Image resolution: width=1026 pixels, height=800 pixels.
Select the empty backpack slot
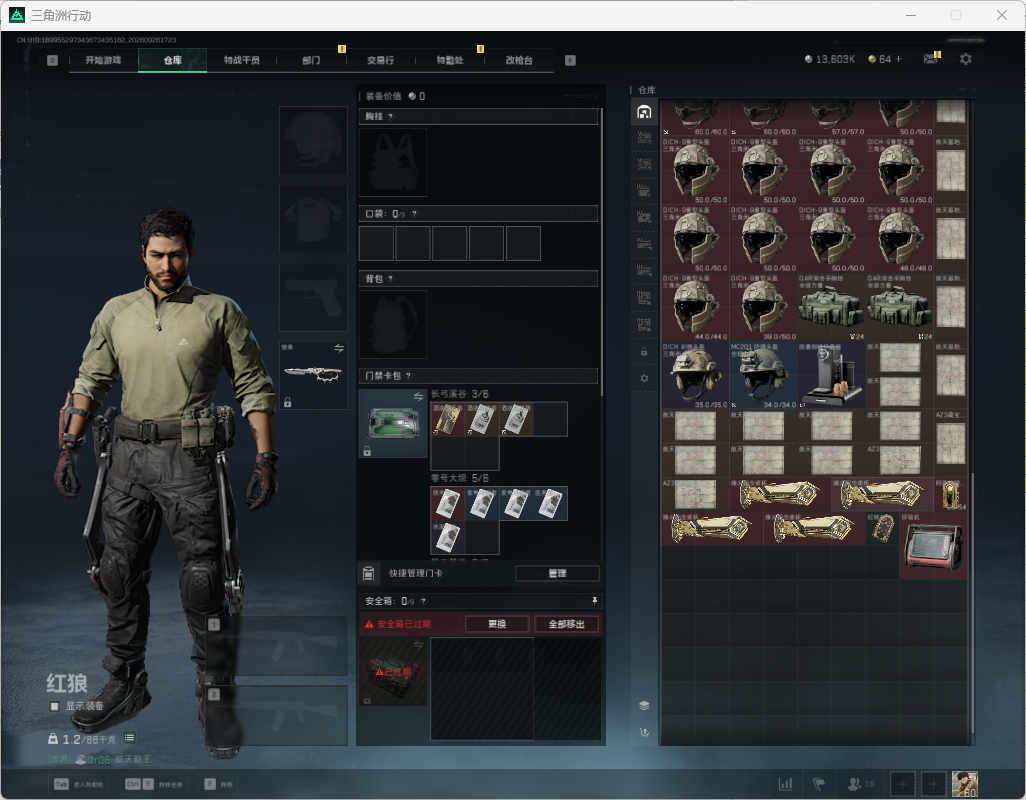(393, 324)
